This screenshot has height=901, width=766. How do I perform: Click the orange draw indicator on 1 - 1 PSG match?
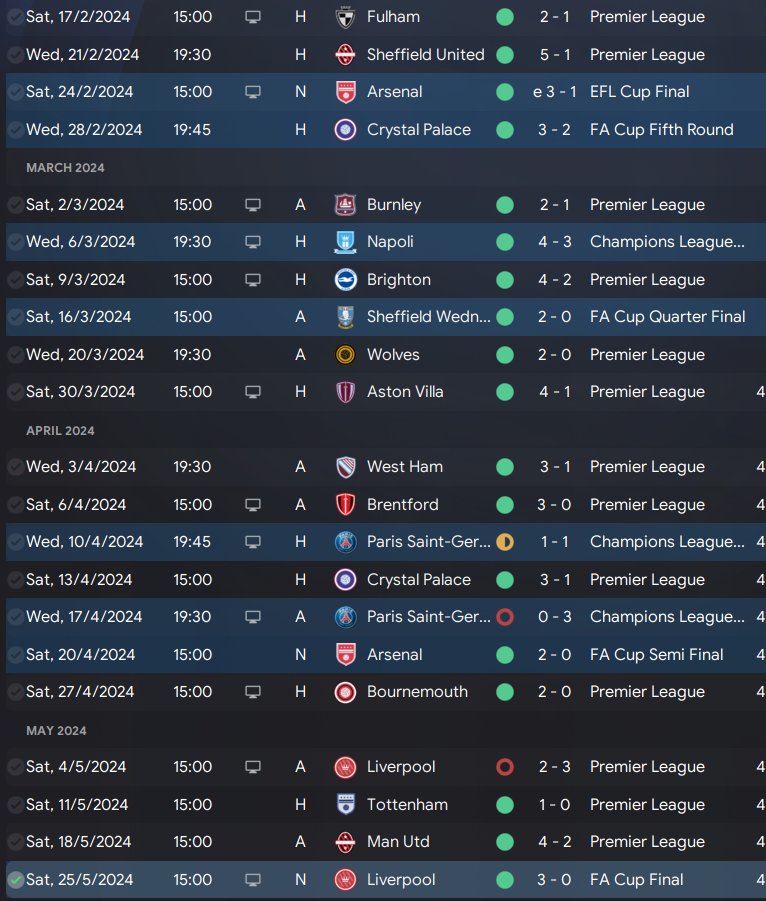505,542
